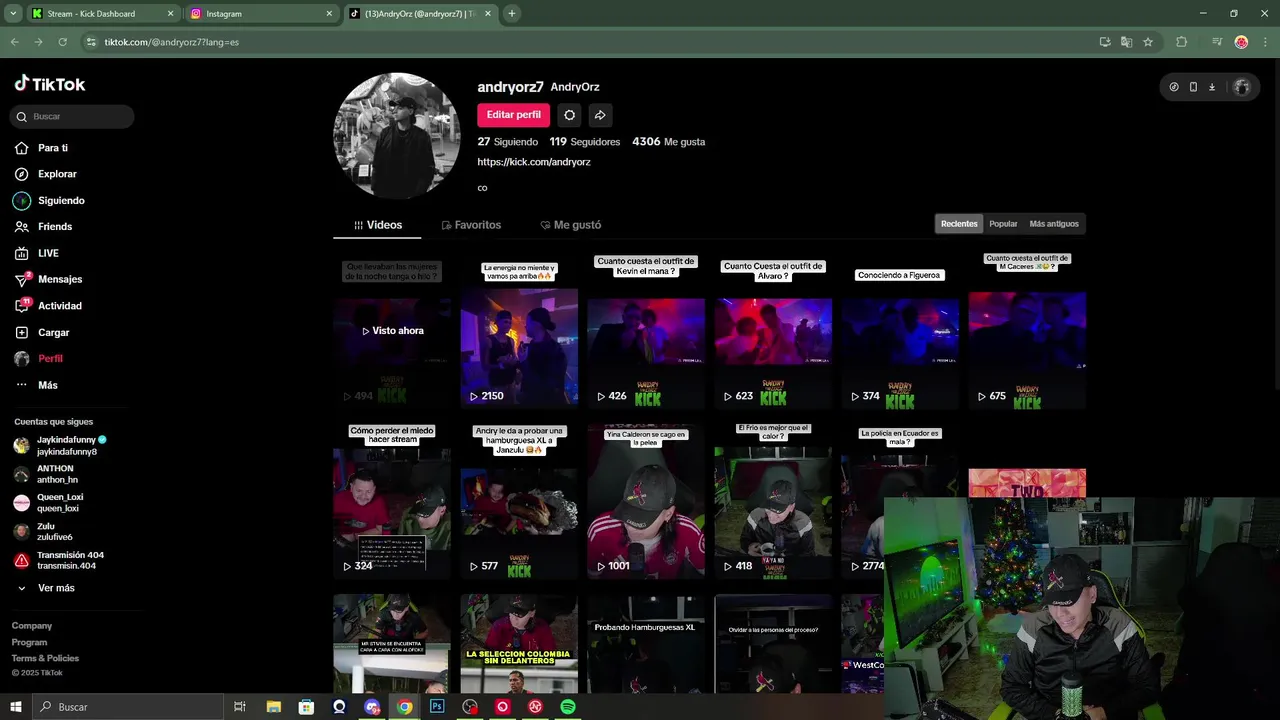Viewport: 1280px width, 720px height.
Task: Click the translate page icon
Action: pos(1126,42)
